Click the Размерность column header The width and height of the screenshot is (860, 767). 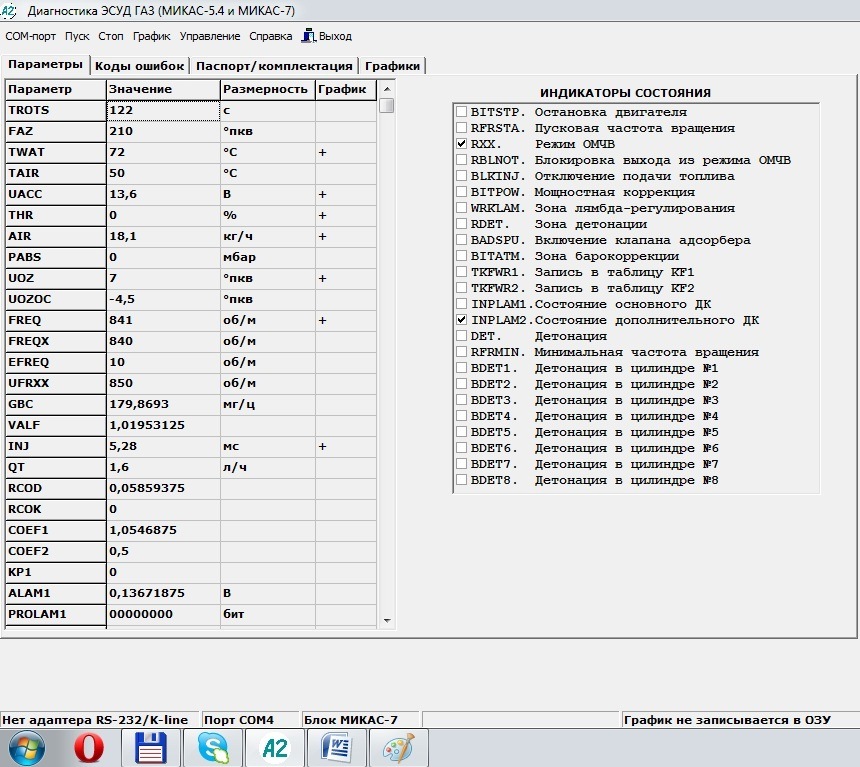tap(268, 89)
